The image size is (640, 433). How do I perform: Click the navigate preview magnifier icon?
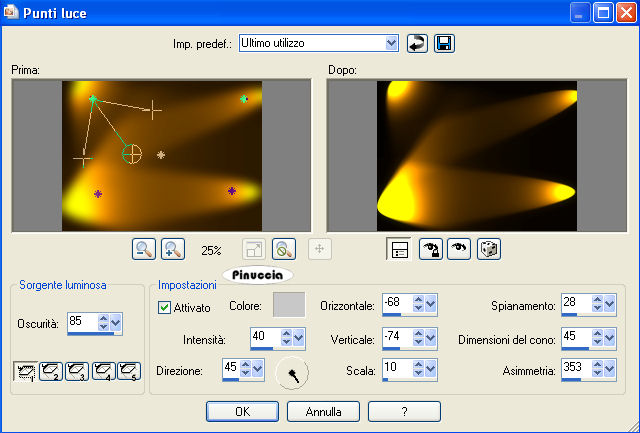click(x=284, y=249)
